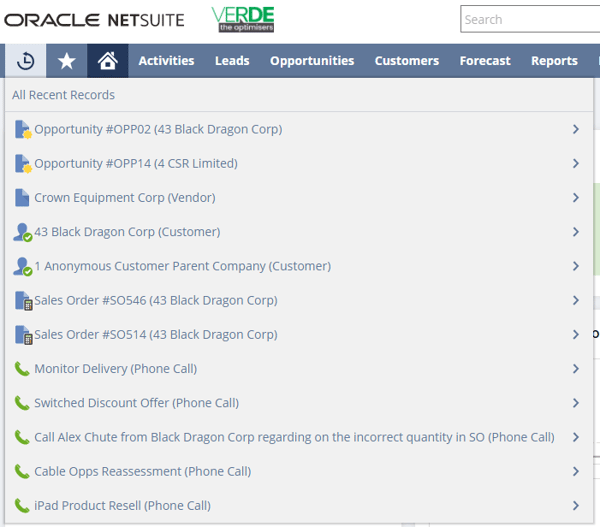Open 1 Anonymous Customer Parent Company record
600x527 pixels.
(x=183, y=266)
